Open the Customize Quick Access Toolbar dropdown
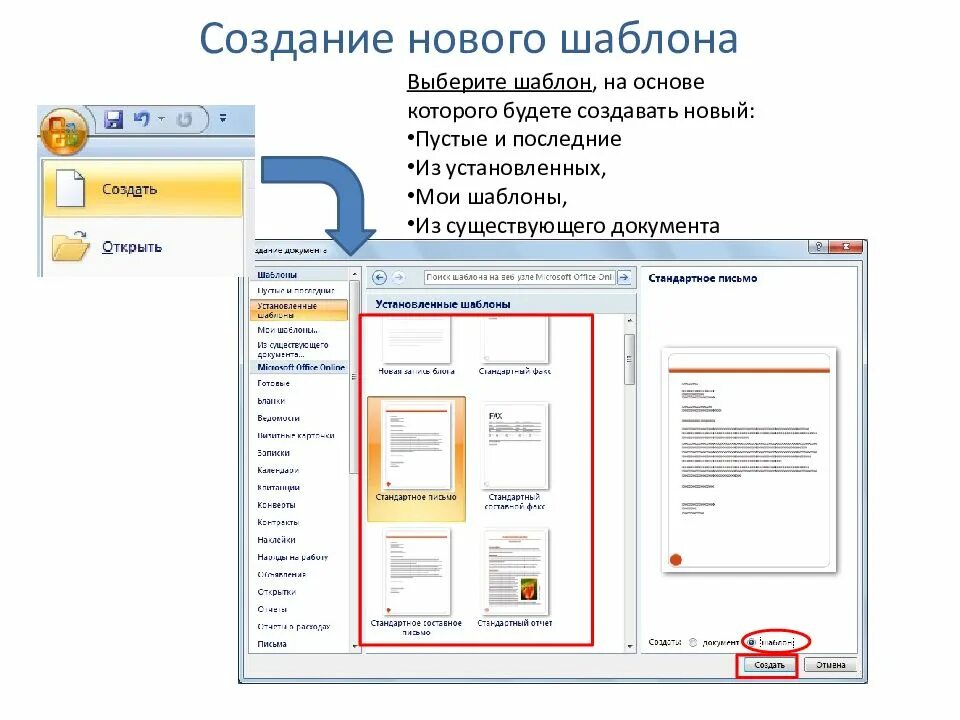Screen dimensions: 960x720 (x=223, y=118)
